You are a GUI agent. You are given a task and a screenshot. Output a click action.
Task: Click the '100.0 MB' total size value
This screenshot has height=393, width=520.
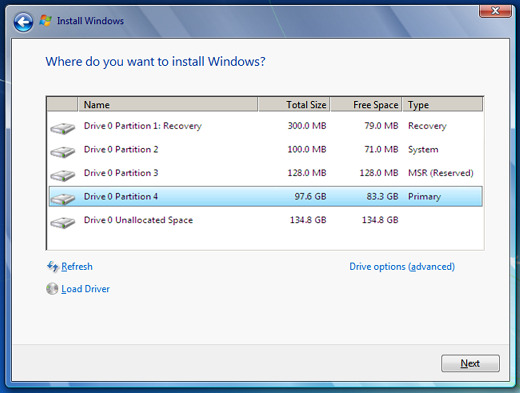tap(307, 149)
